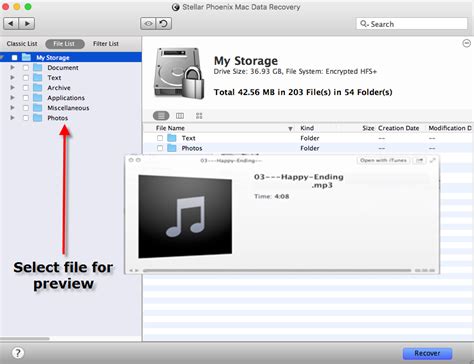Image resolution: width=474 pixels, height=364 pixels.
Task: Expand the Archive folder in tree
Action: tap(12, 88)
